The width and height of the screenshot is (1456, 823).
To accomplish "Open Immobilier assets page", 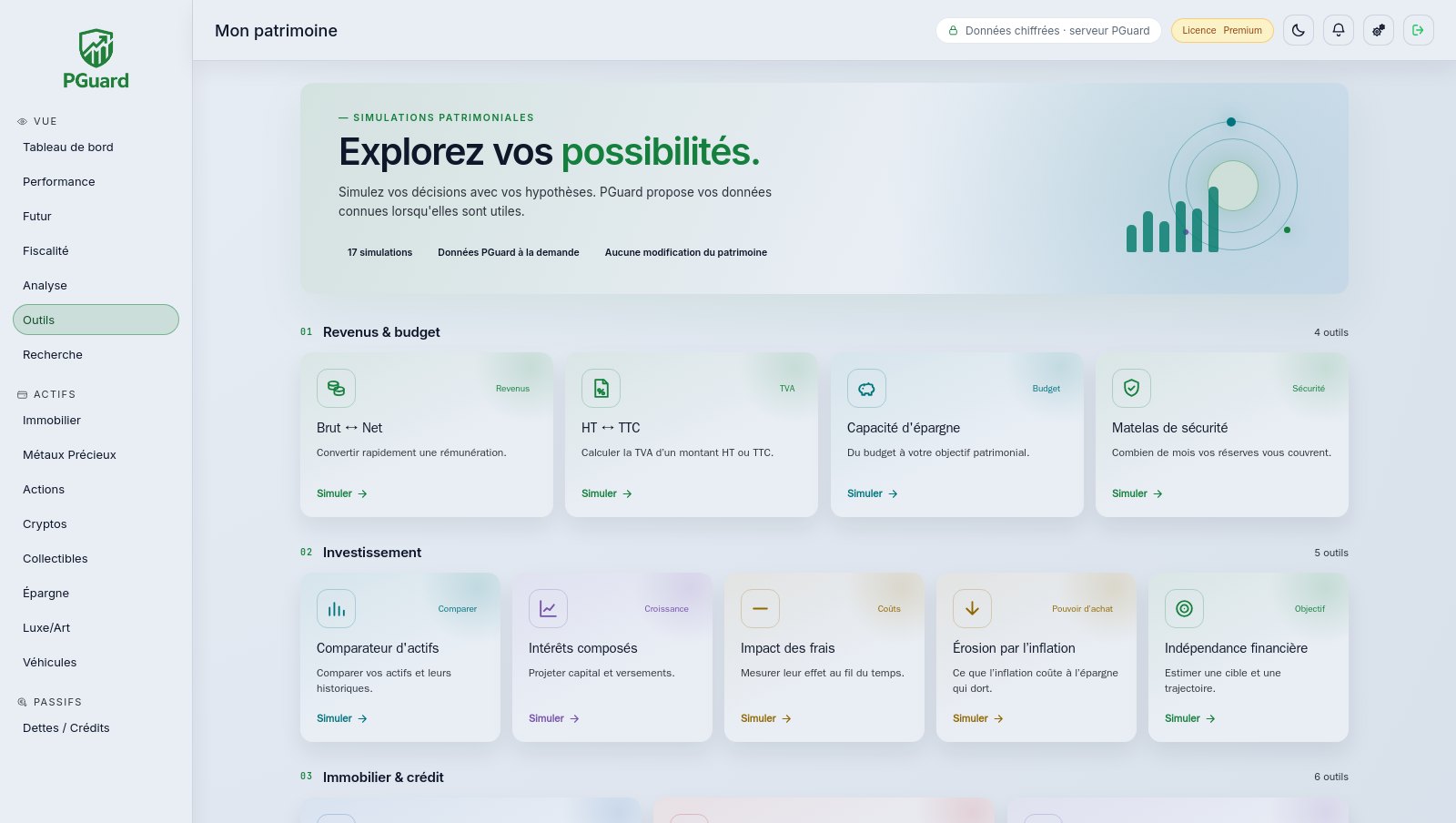I will click(x=96, y=421).
